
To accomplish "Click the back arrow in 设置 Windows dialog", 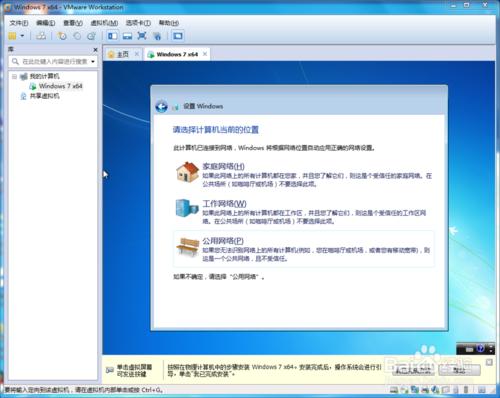I will click(161, 106).
